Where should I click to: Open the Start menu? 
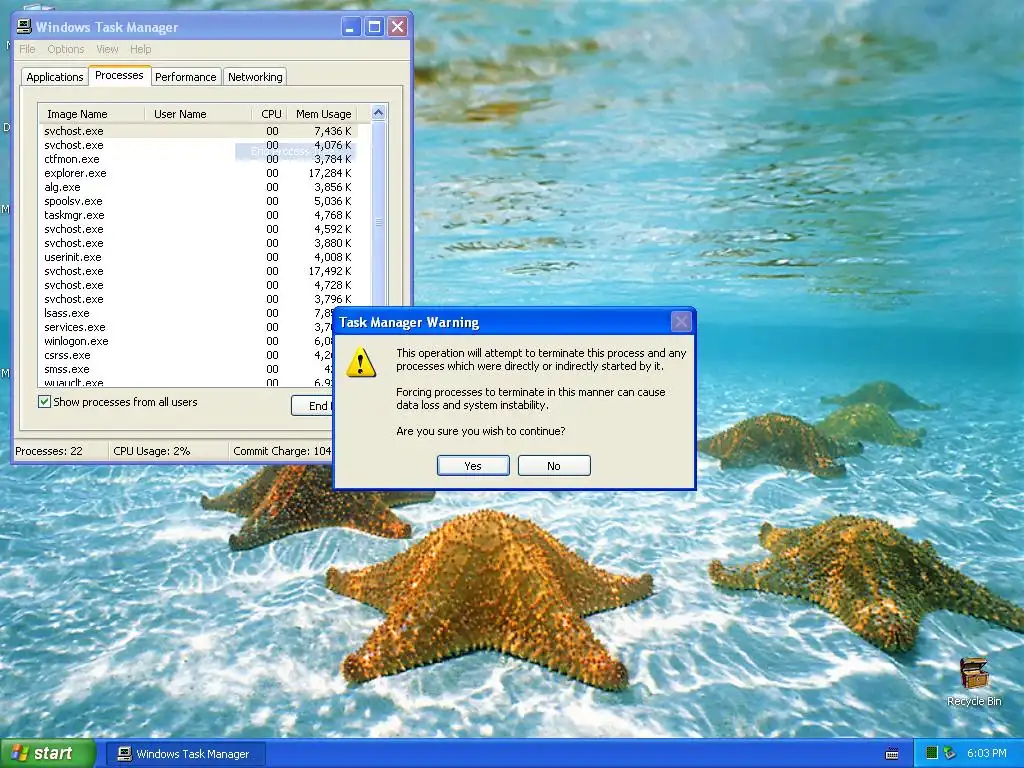pos(48,754)
